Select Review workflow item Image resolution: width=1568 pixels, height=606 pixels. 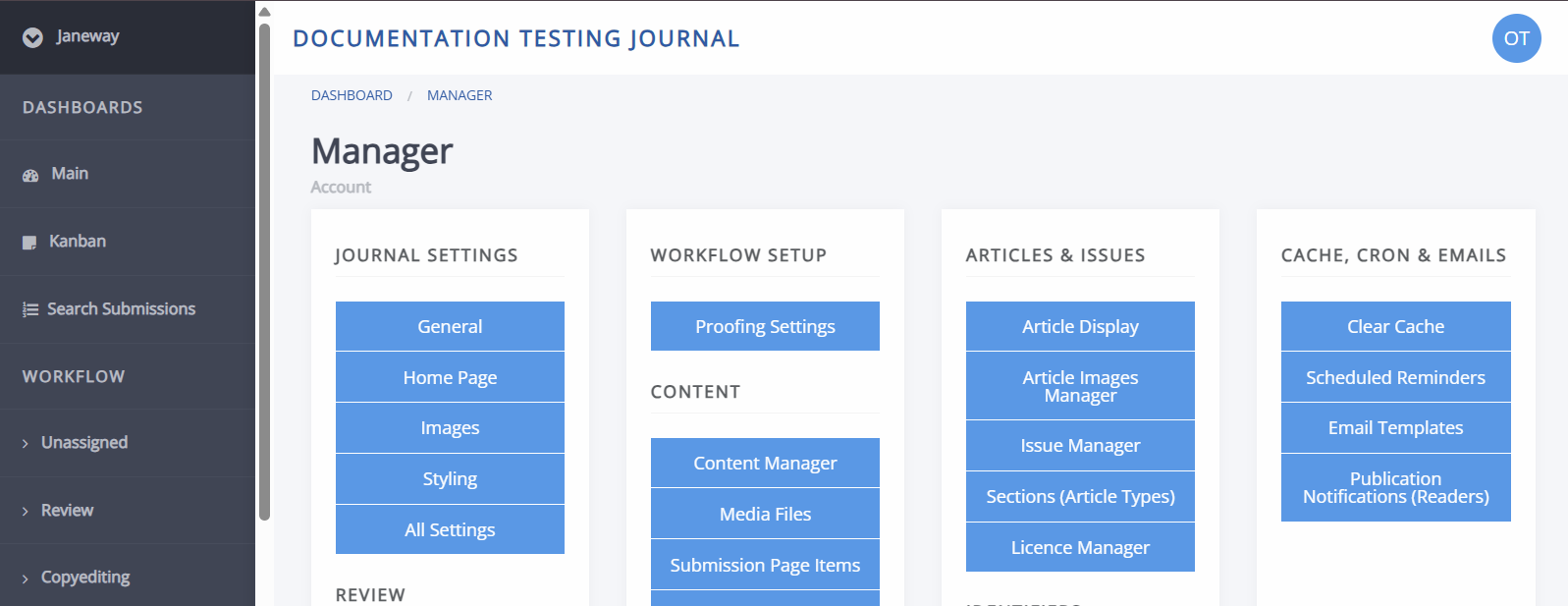(x=128, y=511)
